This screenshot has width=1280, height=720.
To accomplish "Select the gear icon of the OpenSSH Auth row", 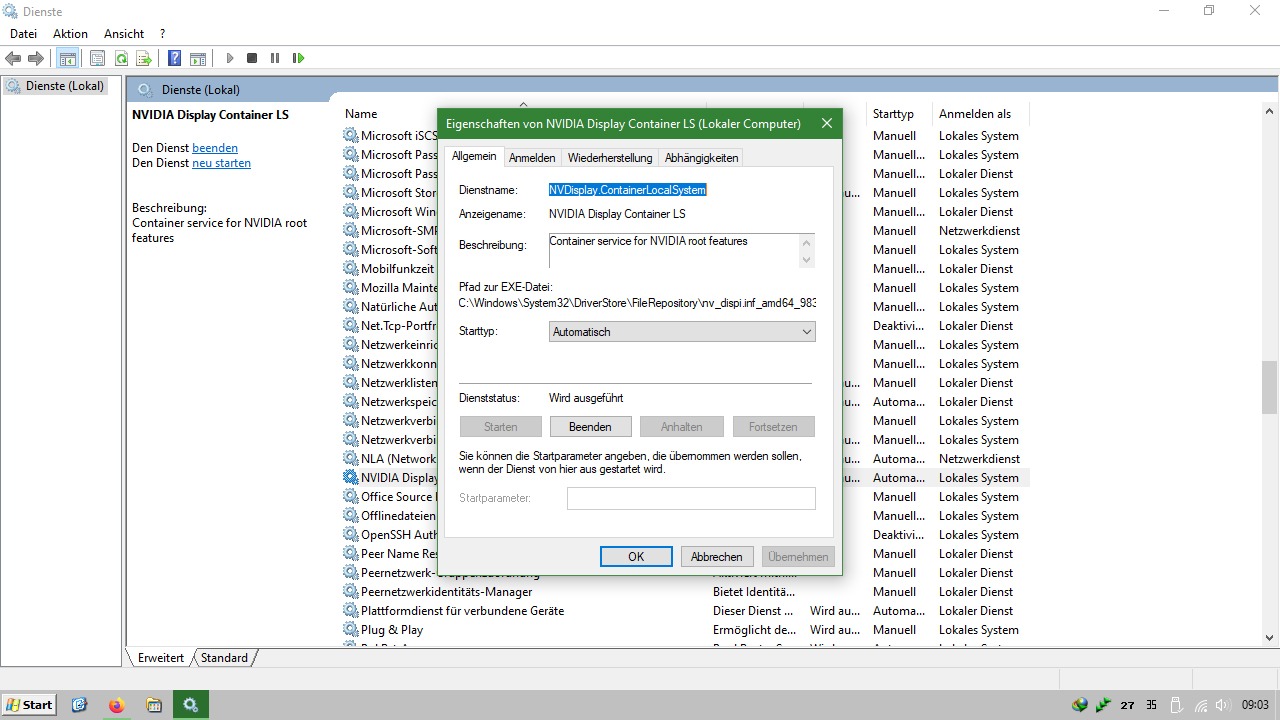I will (x=350, y=535).
